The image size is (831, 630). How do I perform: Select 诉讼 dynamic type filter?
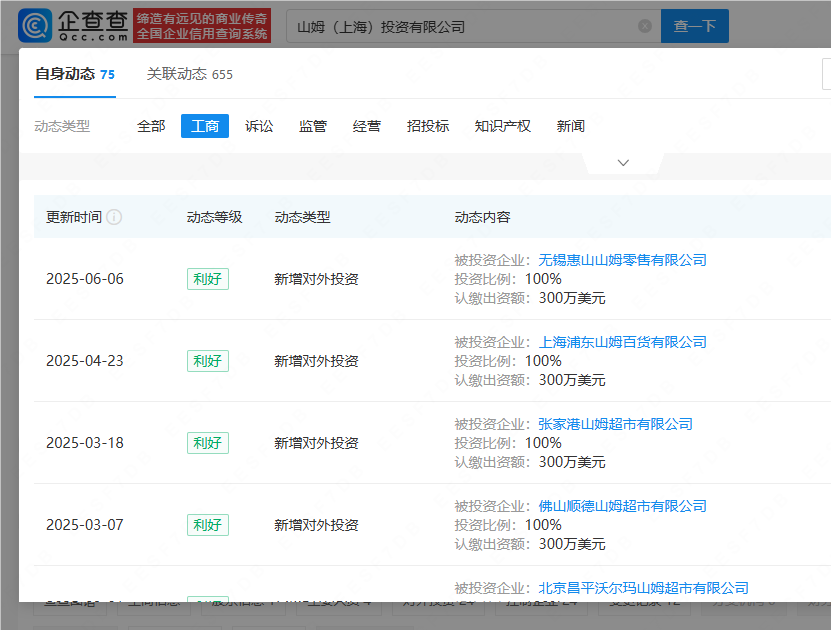259,126
